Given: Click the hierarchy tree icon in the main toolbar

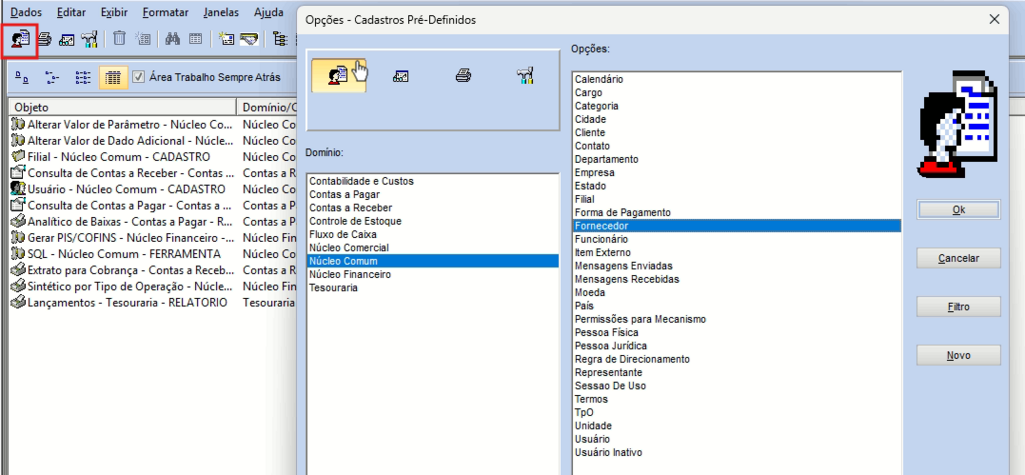Looking at the screenshot, I should click(x=280, y=39).
